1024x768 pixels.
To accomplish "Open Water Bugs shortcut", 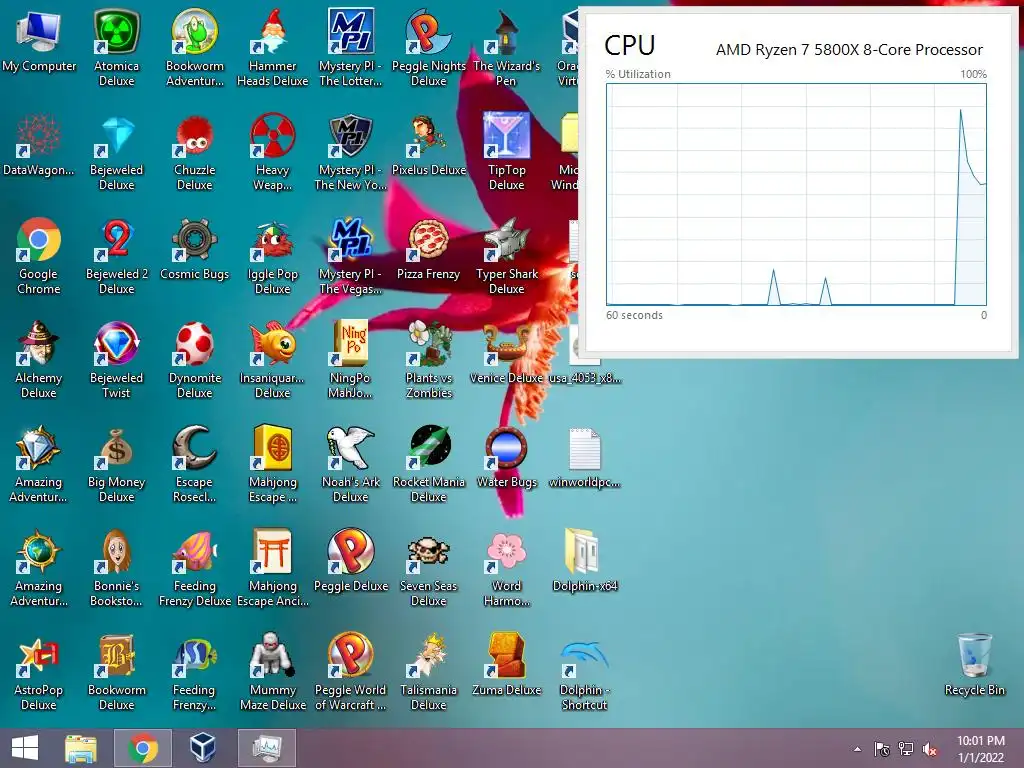I will [507, 458].
